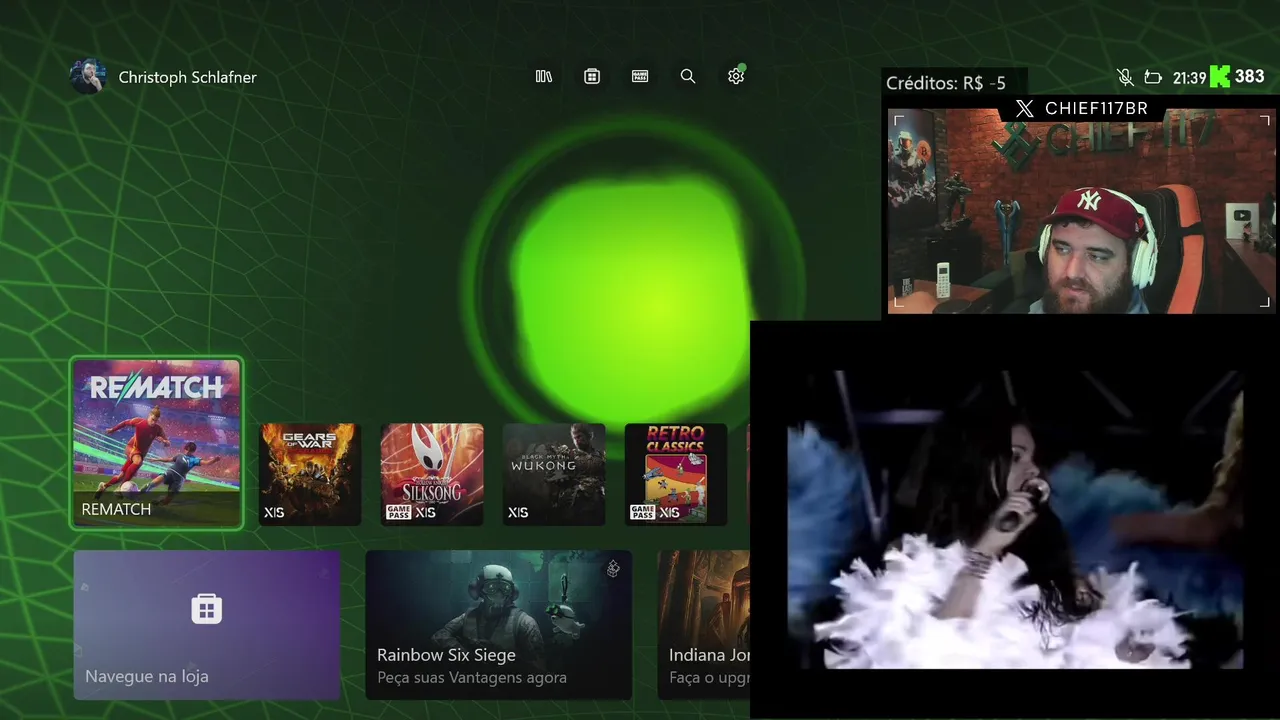Screen dimensions: 1280x720
Task: Click the Créditos: R$ -5 label
Action: coord(946,83)
